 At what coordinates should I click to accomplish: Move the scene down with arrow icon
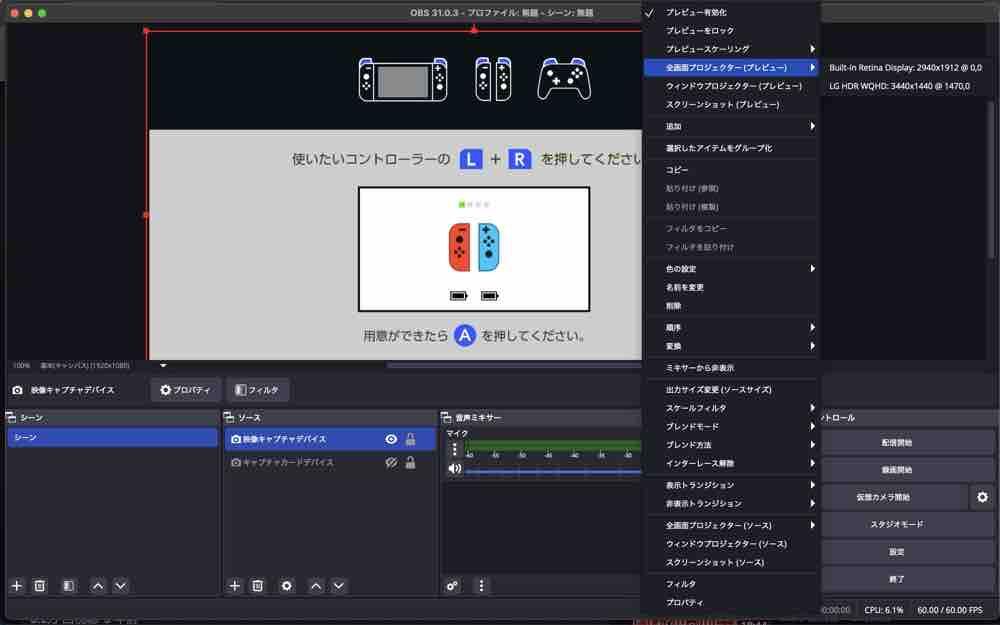click(x=121, y=585)
